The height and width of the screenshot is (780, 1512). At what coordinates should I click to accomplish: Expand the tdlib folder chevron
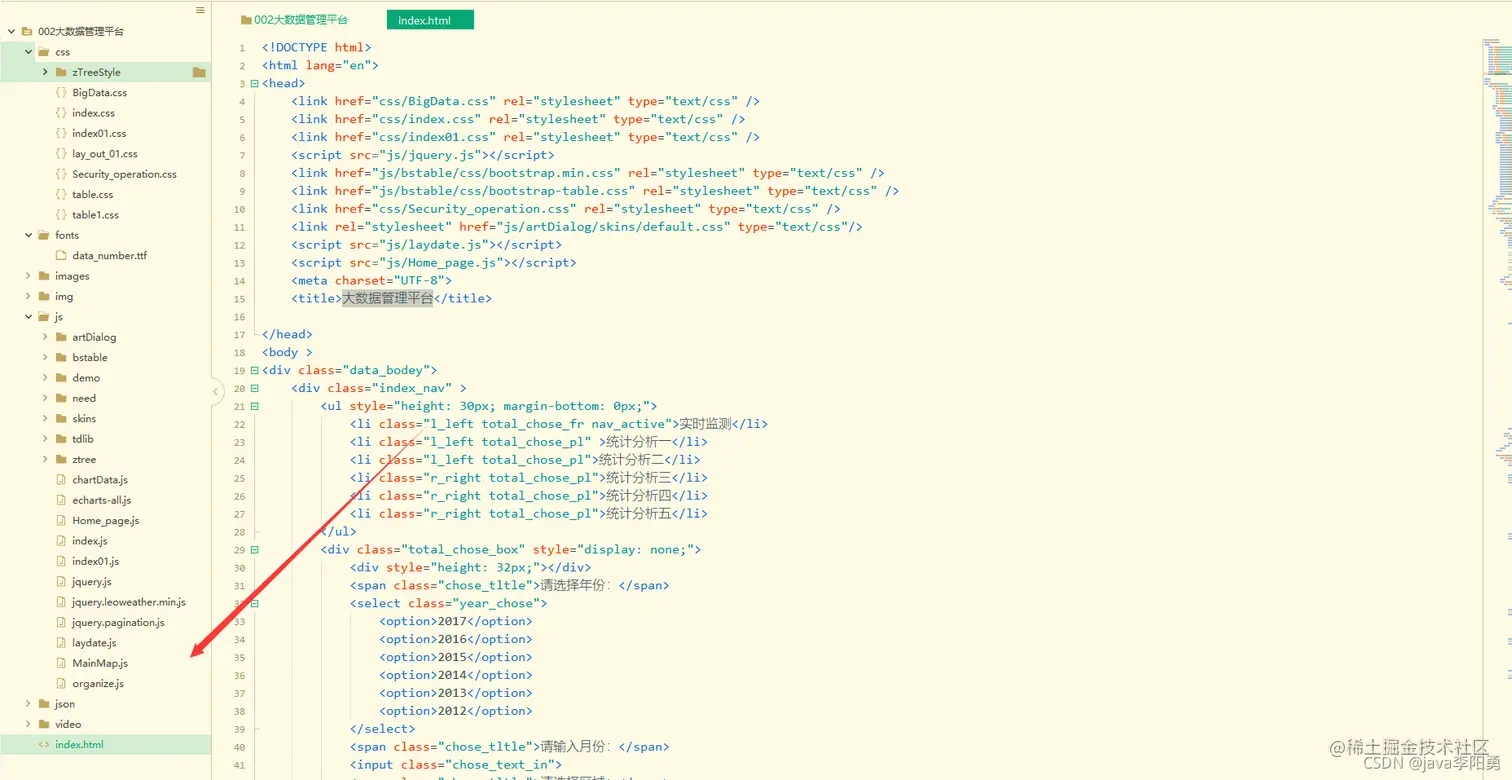[x=45, y=439]
